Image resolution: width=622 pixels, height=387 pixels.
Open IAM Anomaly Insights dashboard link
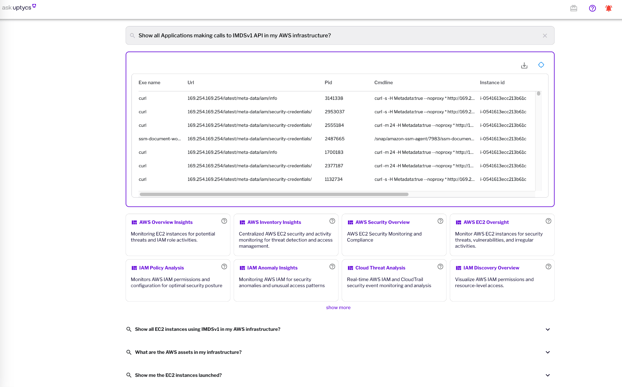coord(272,268)
